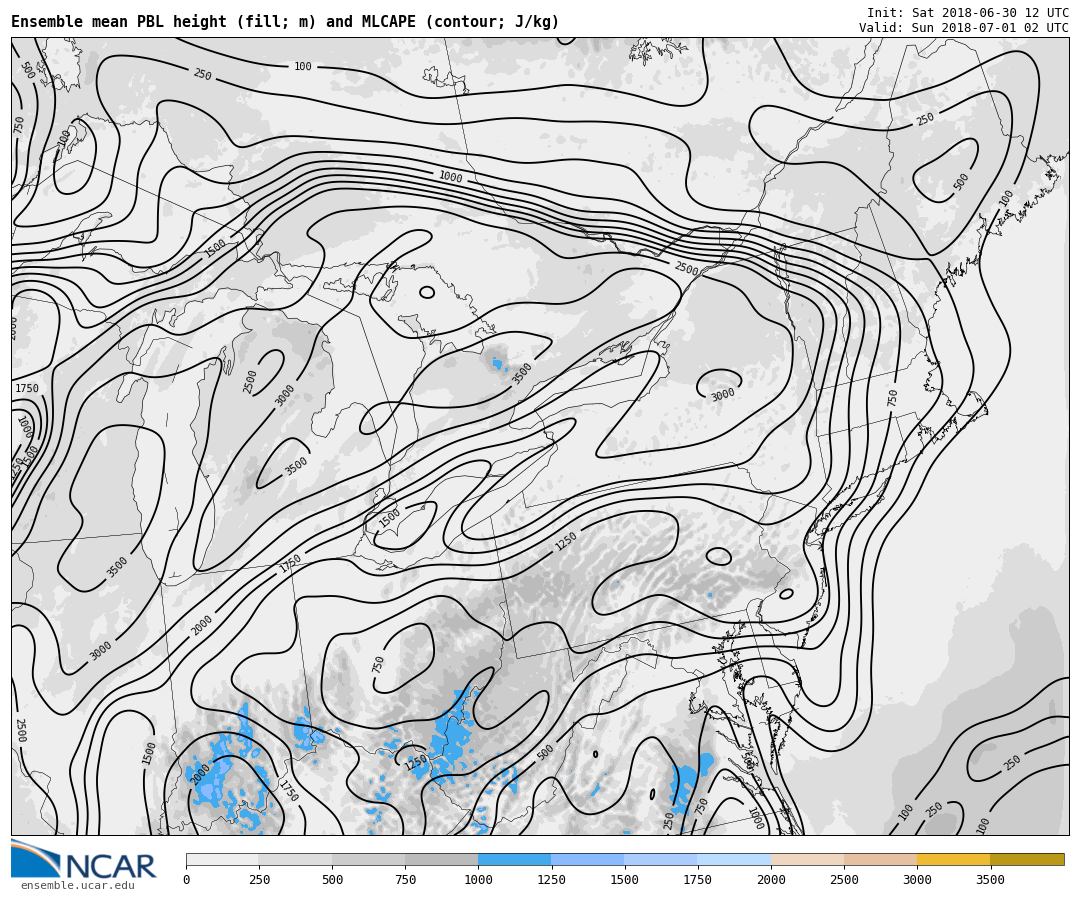Click the colorbar tick label '1750'
Screen dimensions: 1080x898
click(x=698, y=879)
